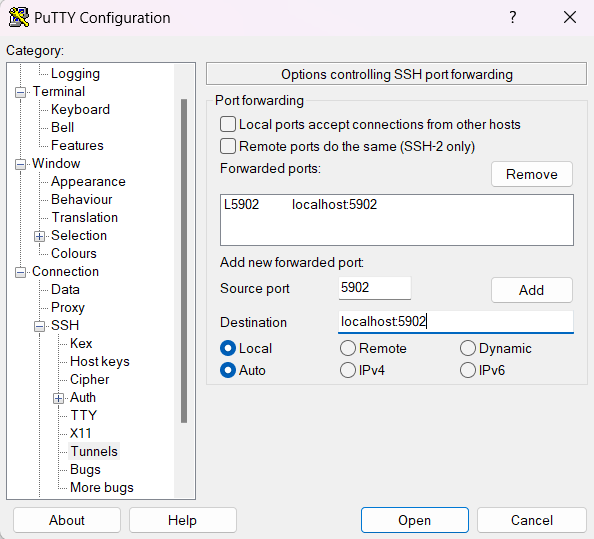Image resolution: width=594 pixels, height=539 pixels.
Task: Click the Cancel button
Action: (x=532, y=520)
